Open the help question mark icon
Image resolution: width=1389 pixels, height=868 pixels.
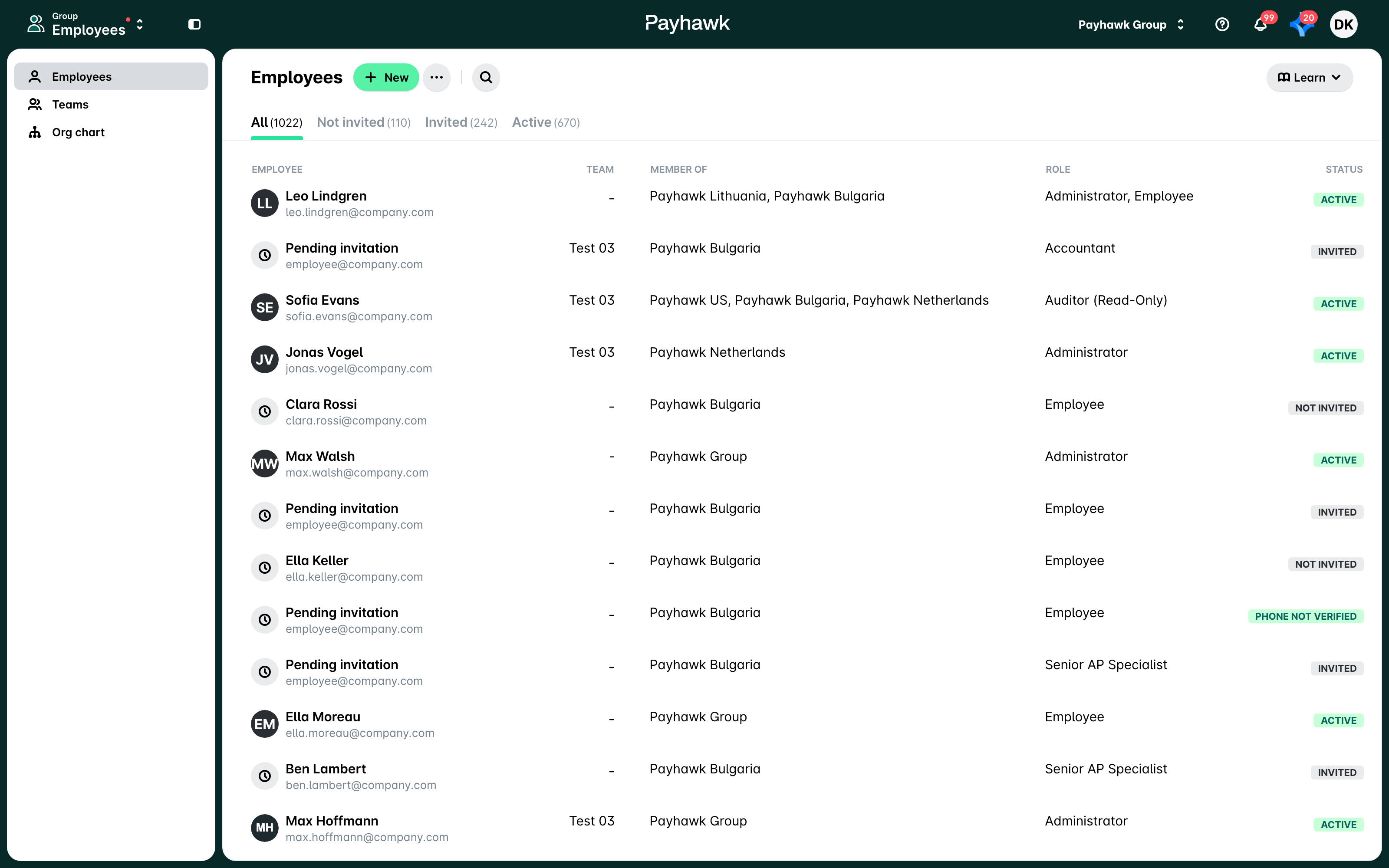point(1222,24)
